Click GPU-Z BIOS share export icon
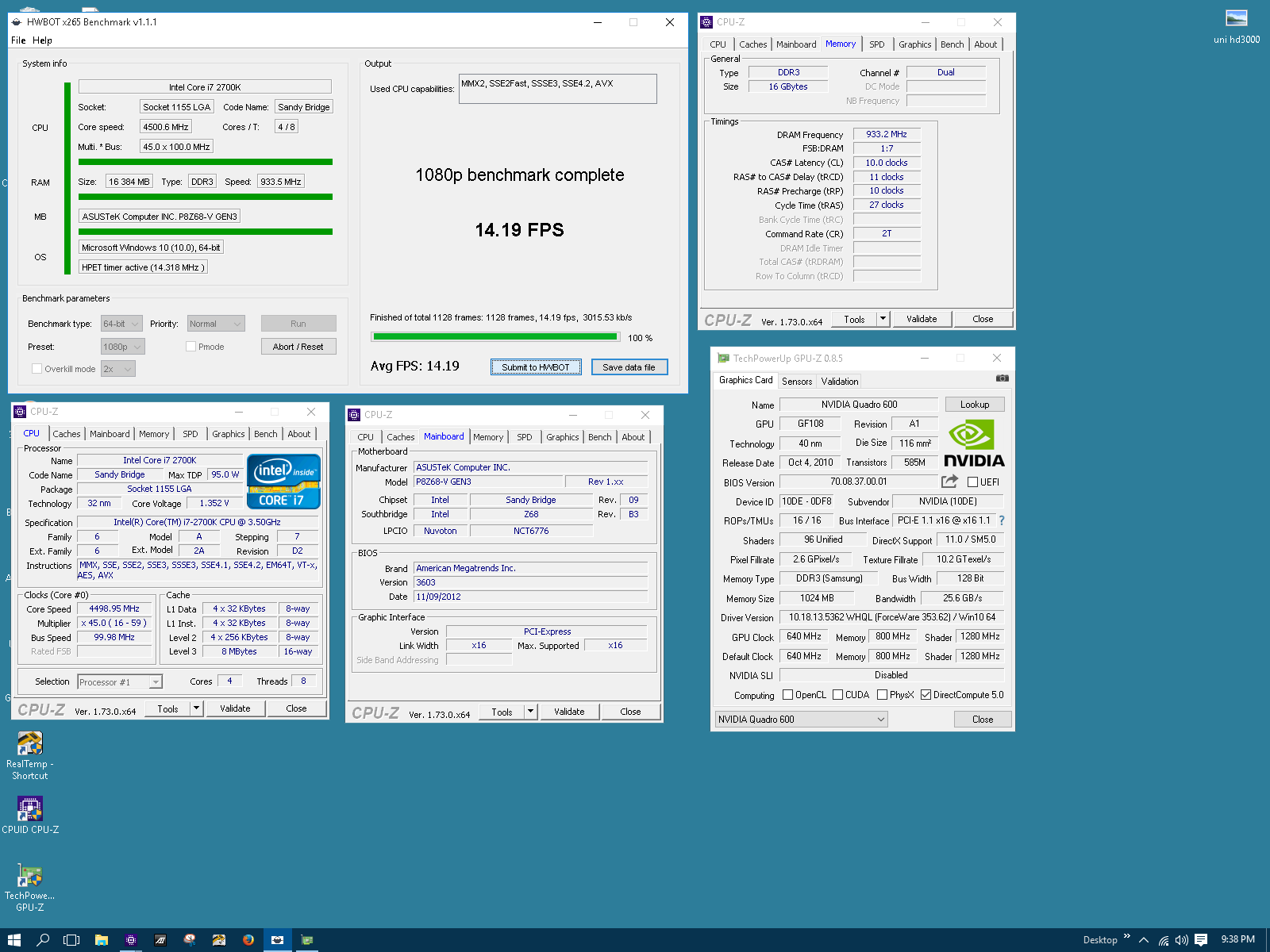1270x952 pixels. pos(949,482)
